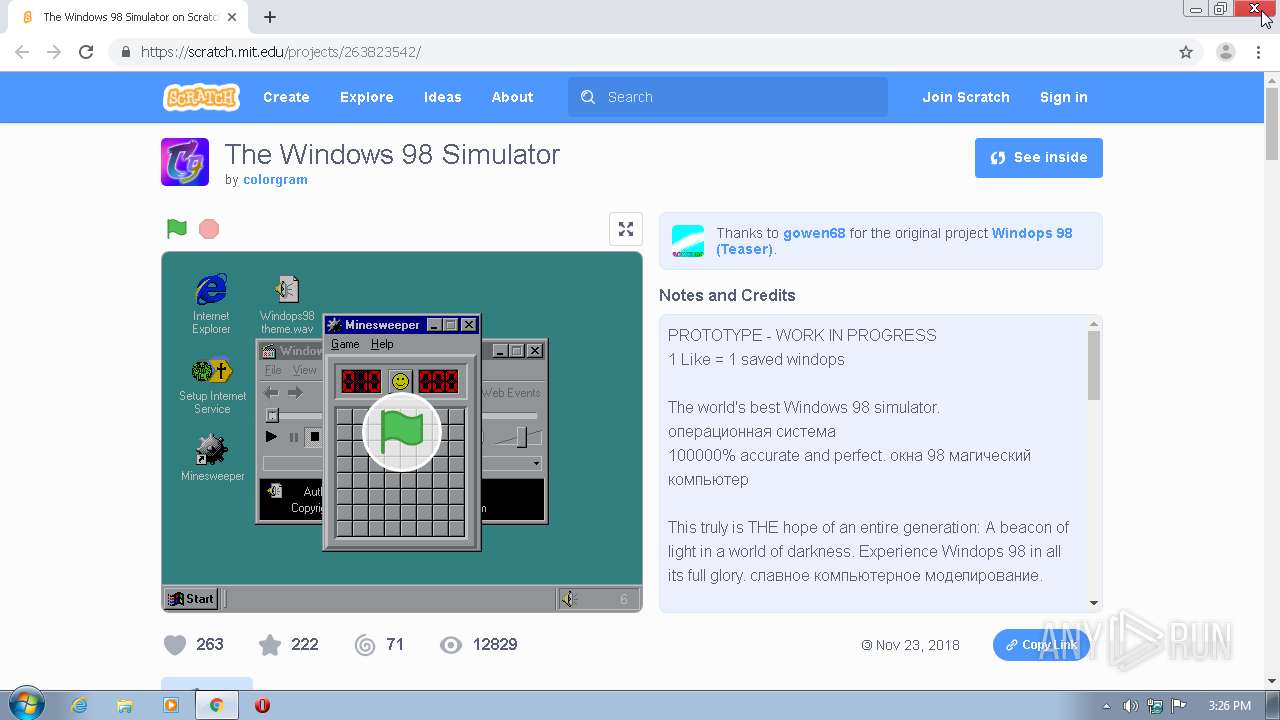The image size is (1280, 720).
Task: Love the project with the heart icon
Action: tap(175, 645)
